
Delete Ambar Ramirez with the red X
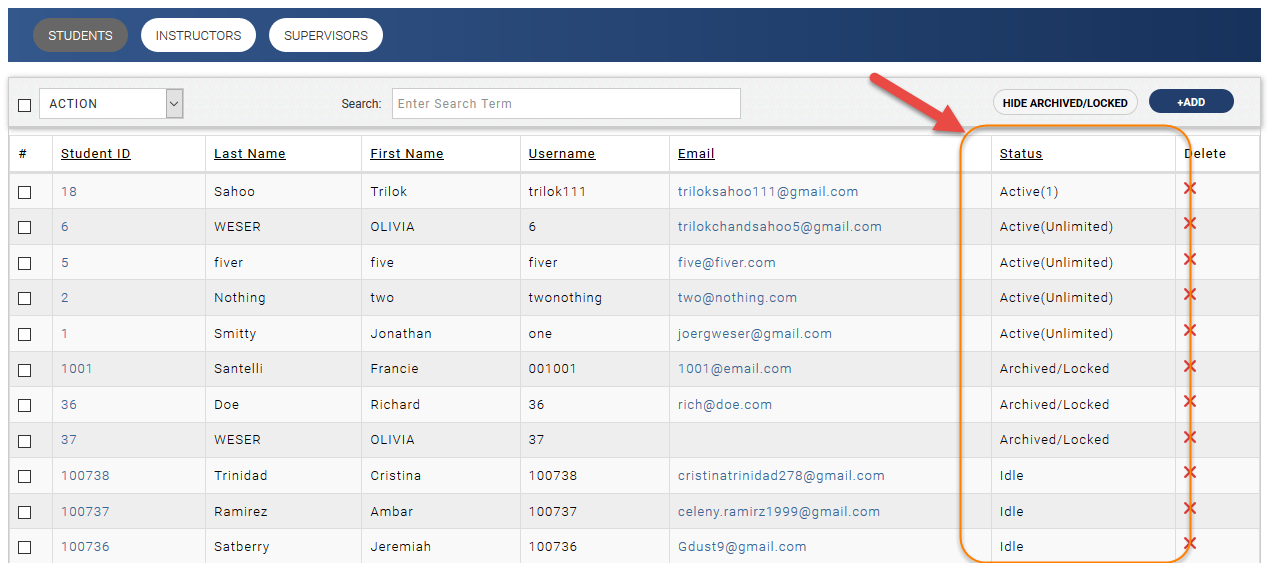click(x=1190, y=508)
